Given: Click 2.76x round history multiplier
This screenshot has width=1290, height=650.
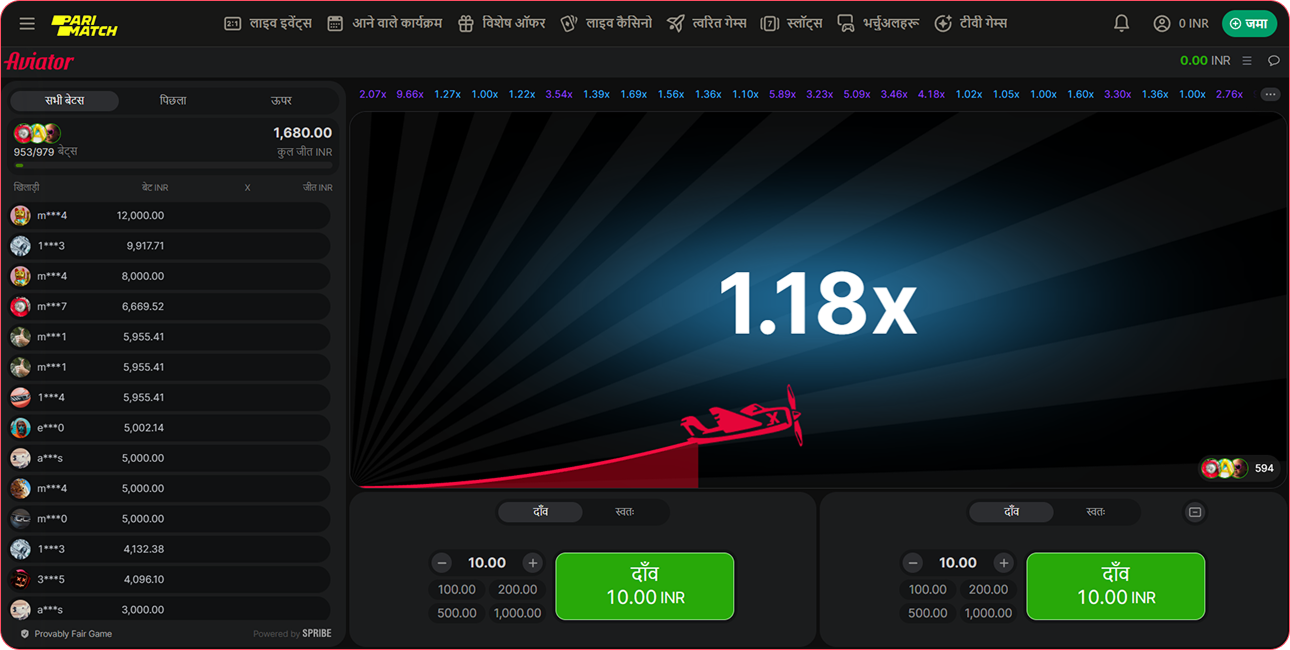Looking at the screenshot, I should [x=1229, y=94].
